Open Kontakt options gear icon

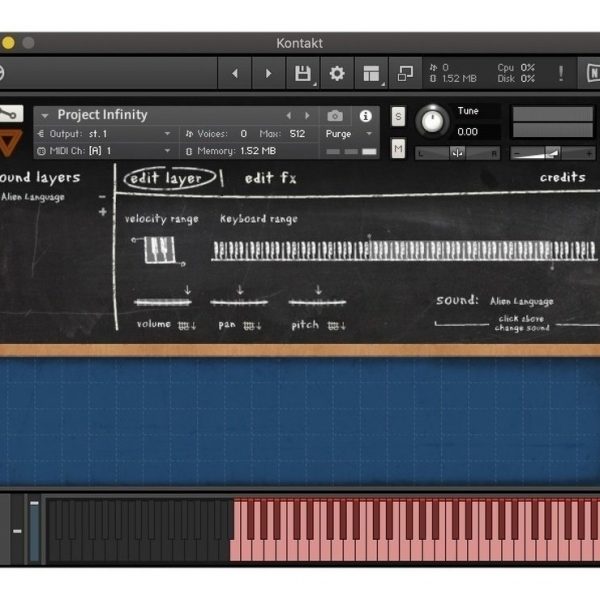(337, 73)
